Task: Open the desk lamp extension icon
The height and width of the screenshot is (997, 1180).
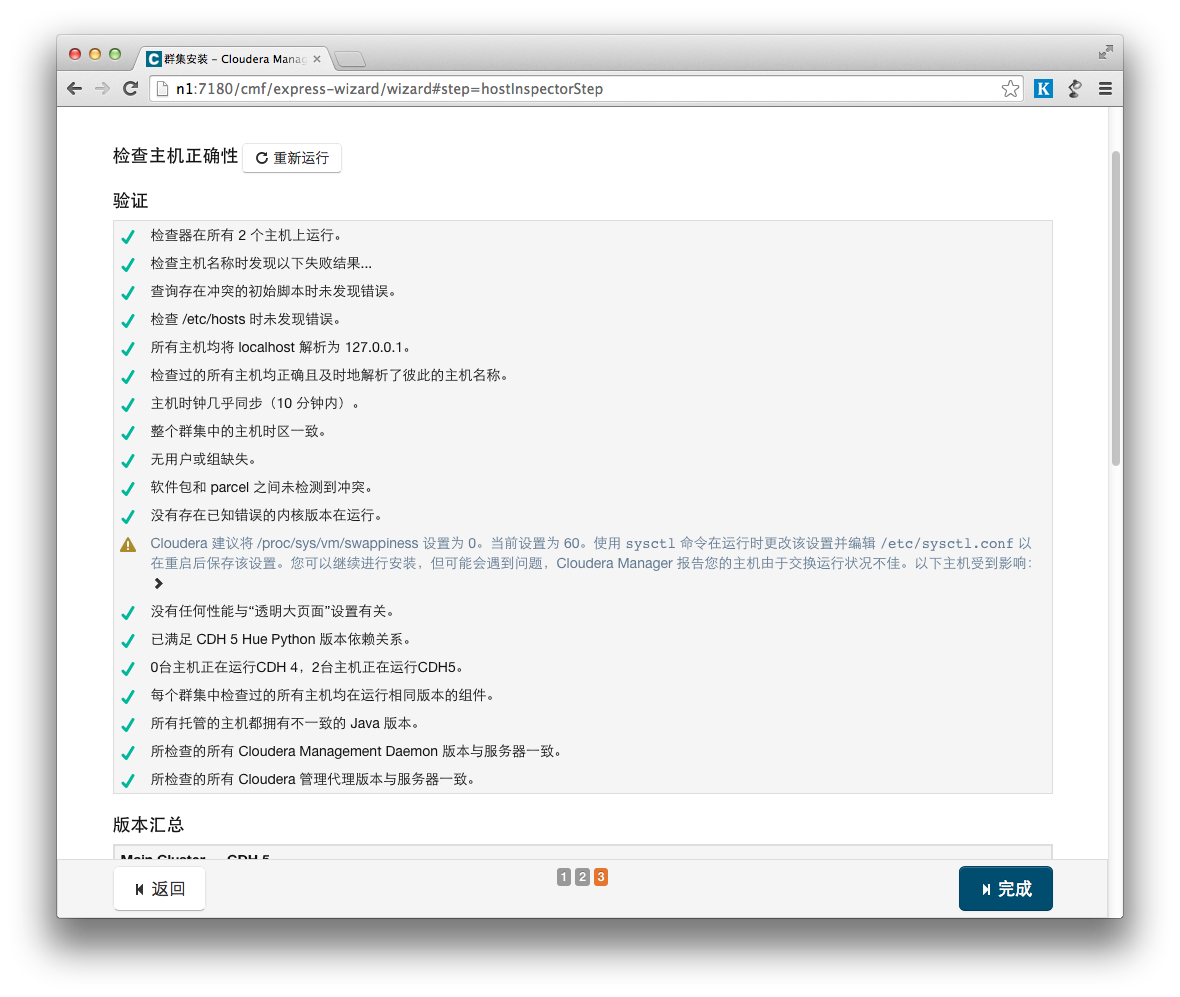Action: click(1074, 88)
